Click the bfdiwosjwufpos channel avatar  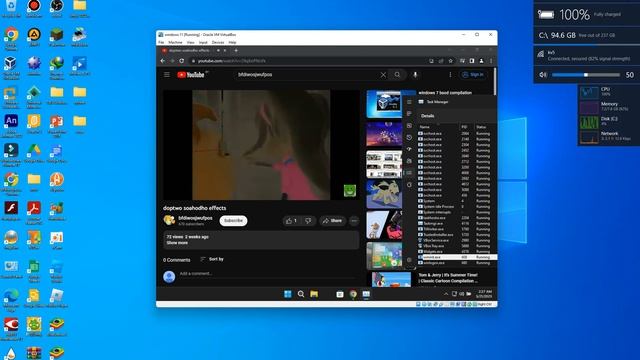169,220
